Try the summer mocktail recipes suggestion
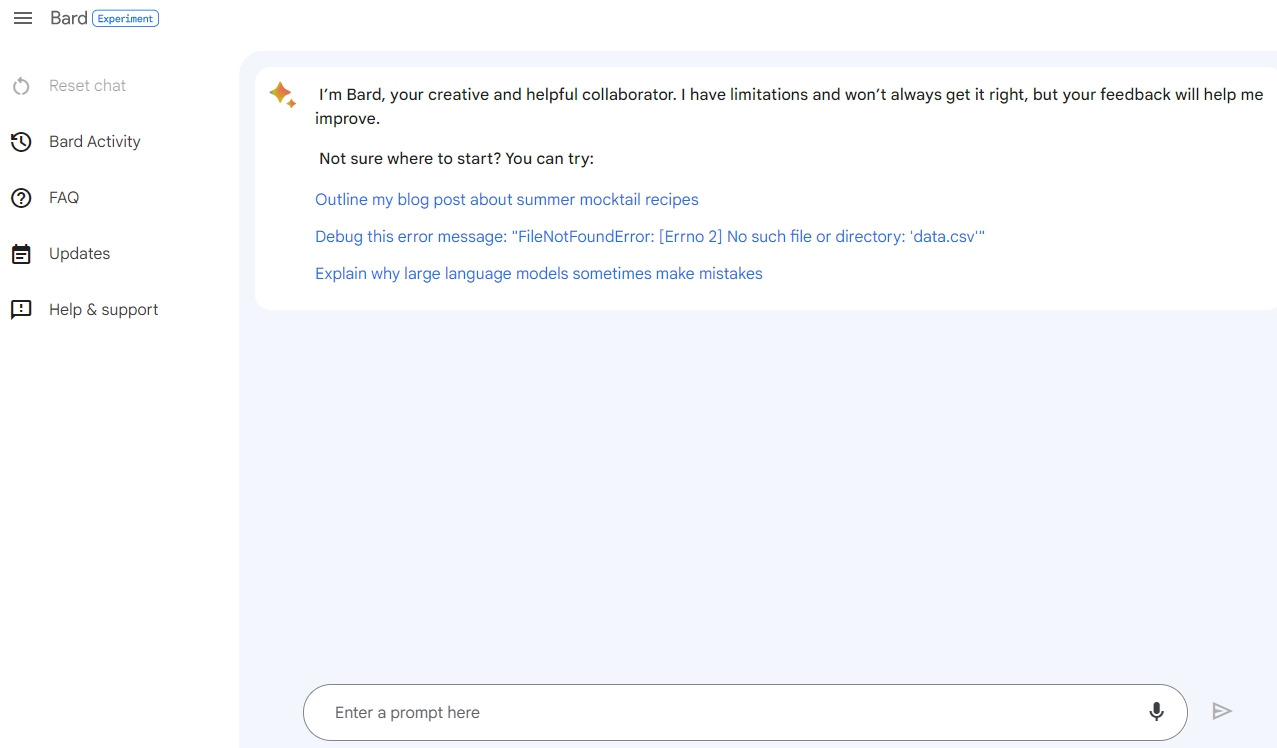This screenshot has width=1277, height=748. tap(507, 200)
